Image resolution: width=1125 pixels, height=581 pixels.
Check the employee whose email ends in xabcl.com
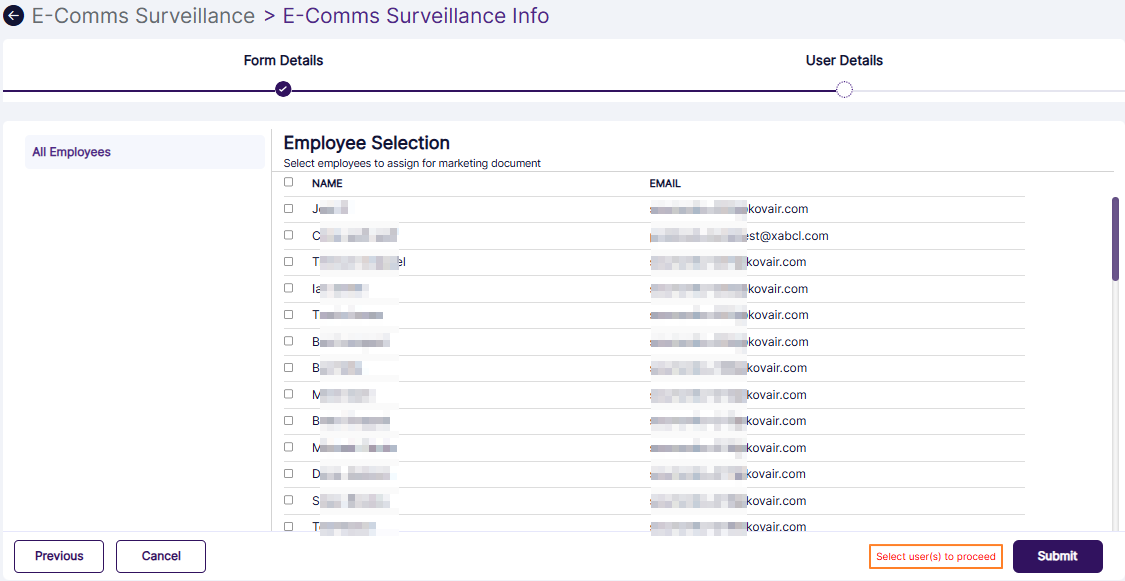(288, 235)
